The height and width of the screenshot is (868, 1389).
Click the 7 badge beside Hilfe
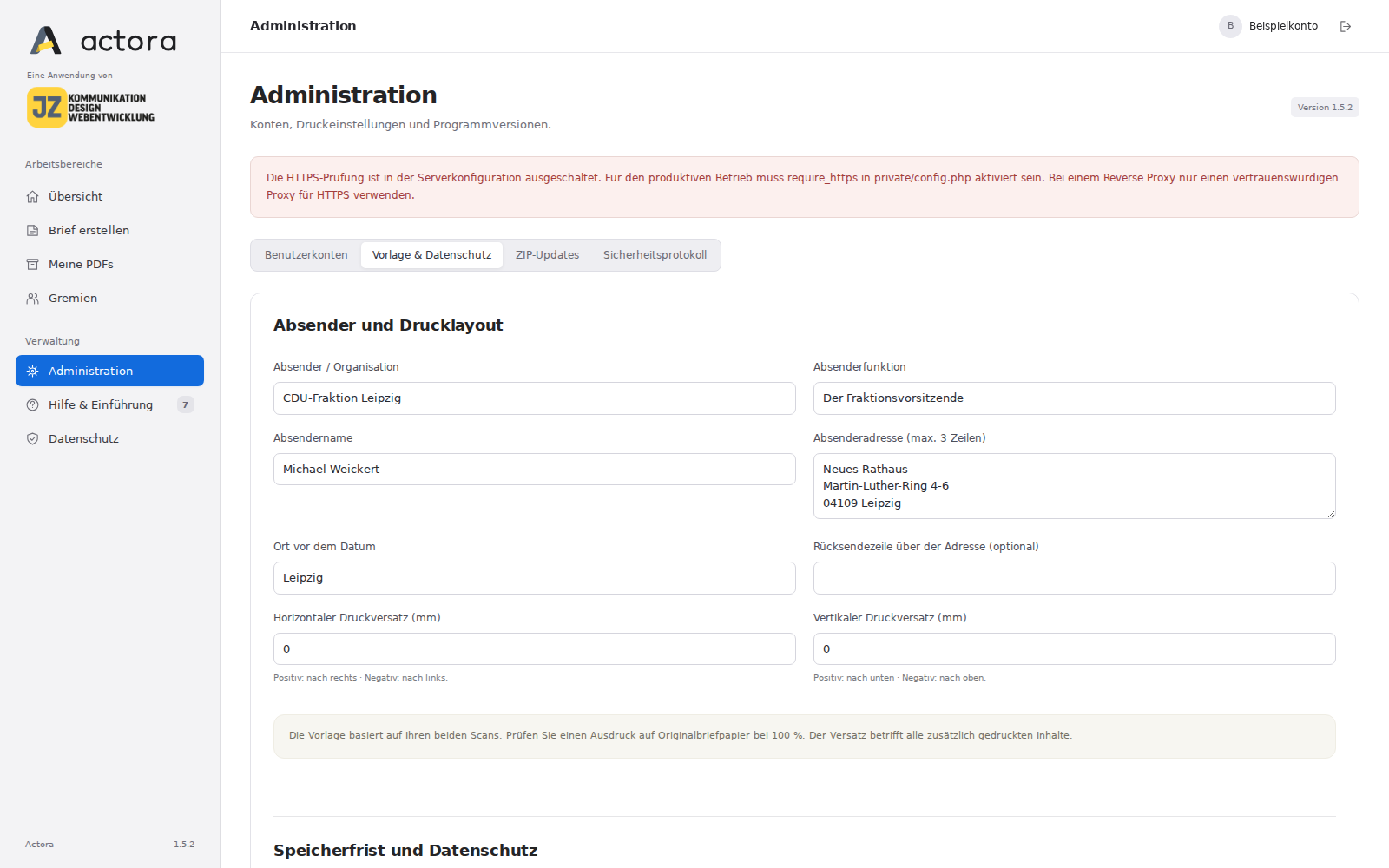(x=185, y=405)
